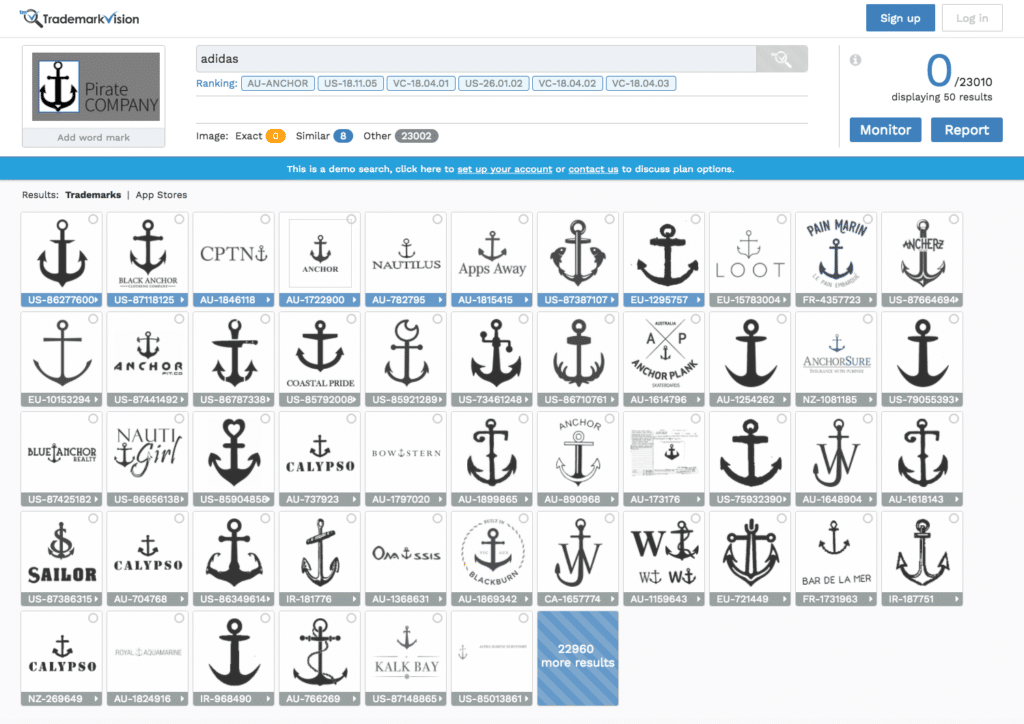This screenshot has height=724, width=1024.
Task: Open the Black Anchor logo US-87118125
Action: [148, 254]
